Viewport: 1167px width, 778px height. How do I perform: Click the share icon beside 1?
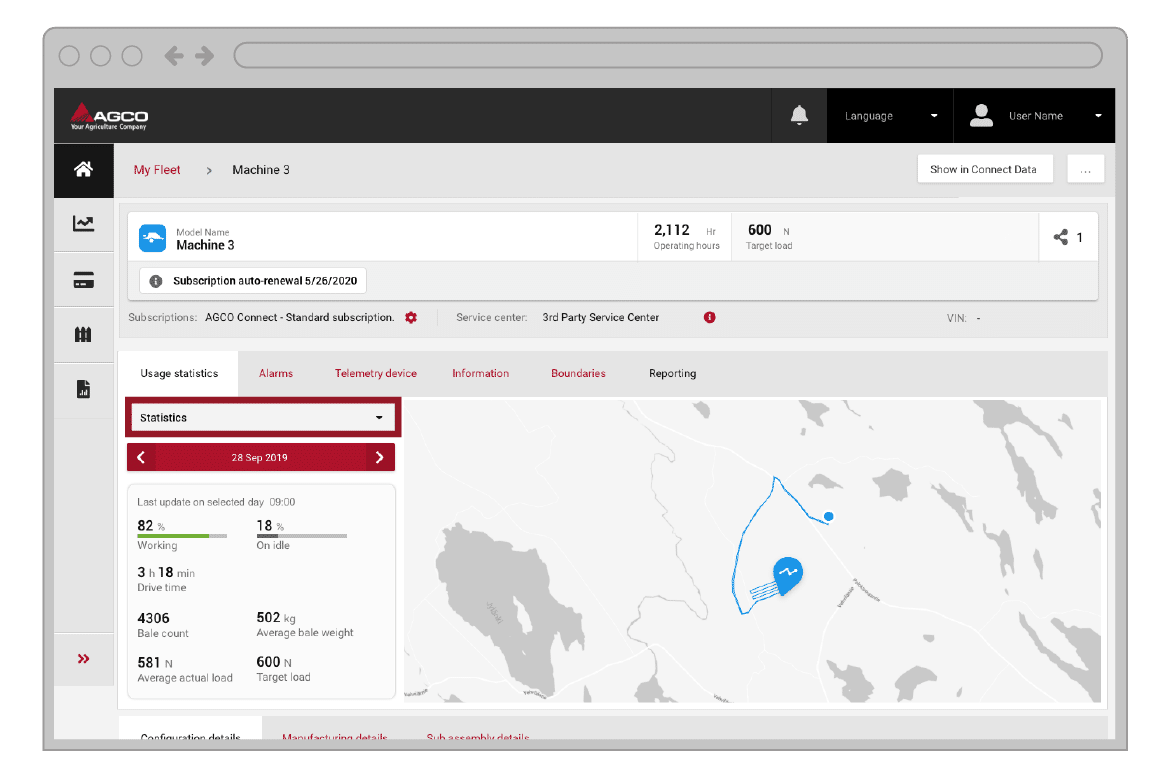(1061, 237)
